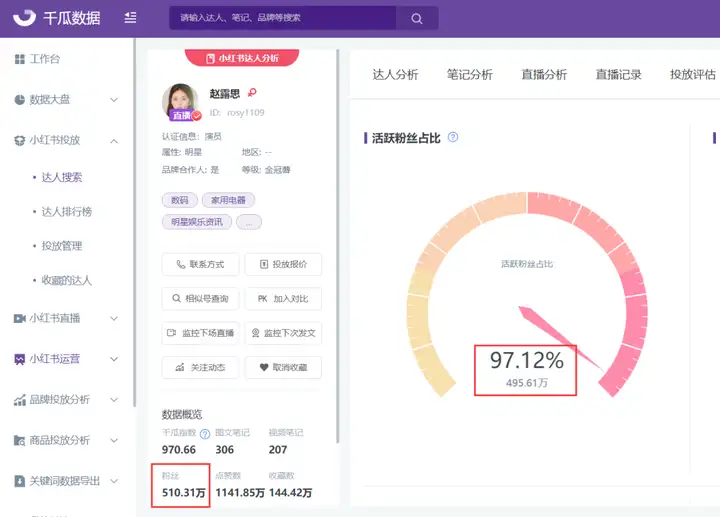Screen dimensions: 720x517
Task: Switch to the 直播记录 tab
Action: (x=619, y=74)
